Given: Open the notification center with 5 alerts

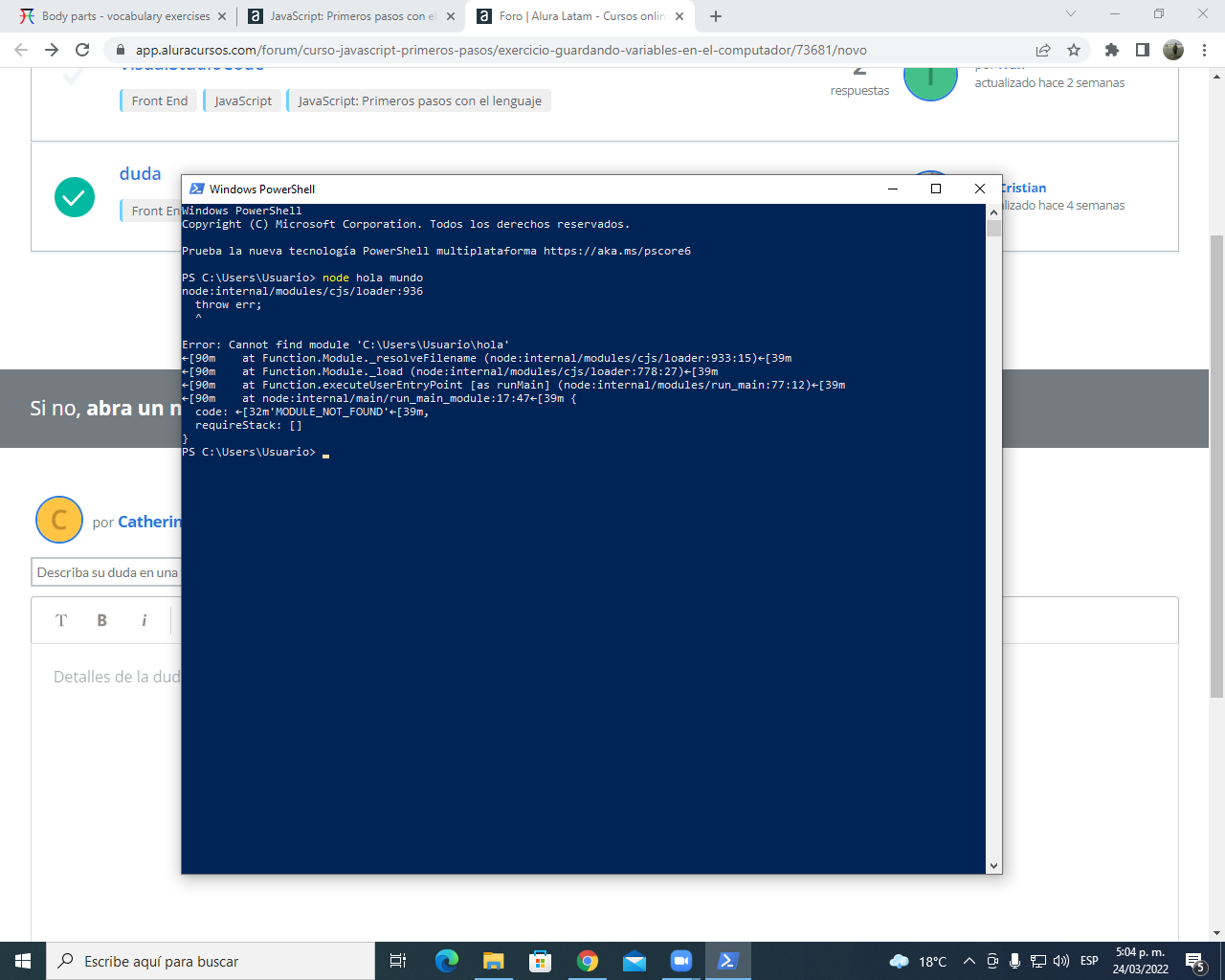Looking at the screenshot, I should 1194,961.
